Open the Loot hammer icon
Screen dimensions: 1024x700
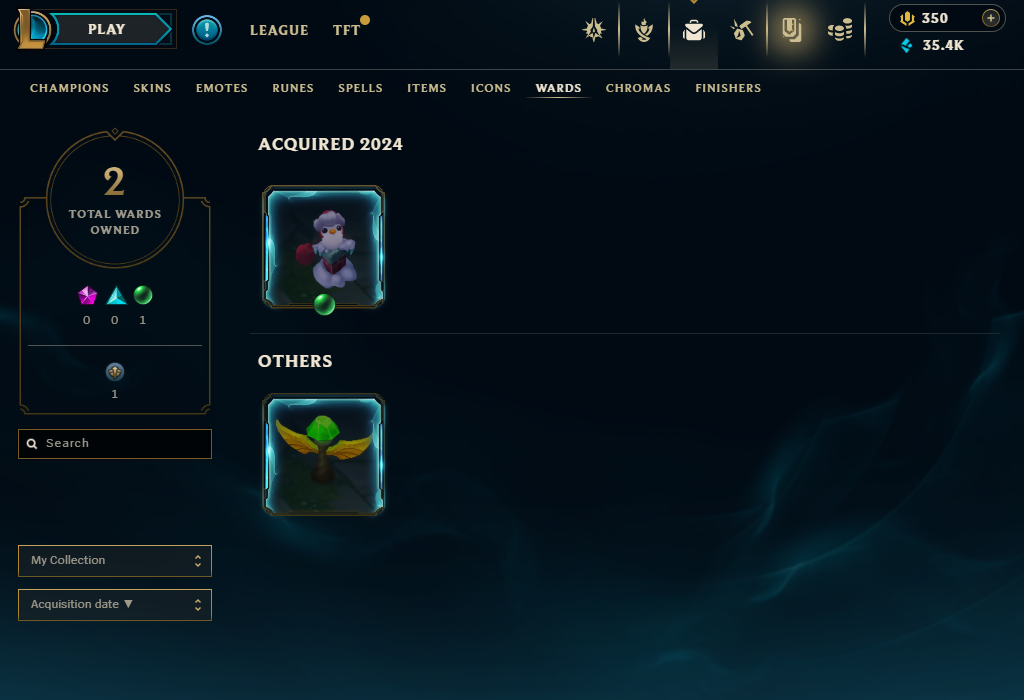(741, 30)
